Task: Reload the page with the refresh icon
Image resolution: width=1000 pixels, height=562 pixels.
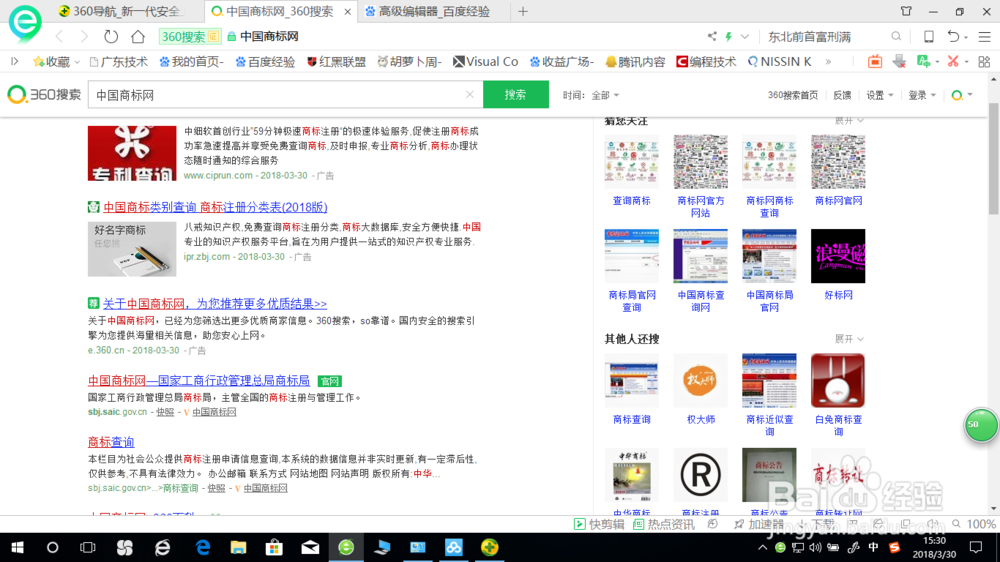Action: [x=111, y=36]
